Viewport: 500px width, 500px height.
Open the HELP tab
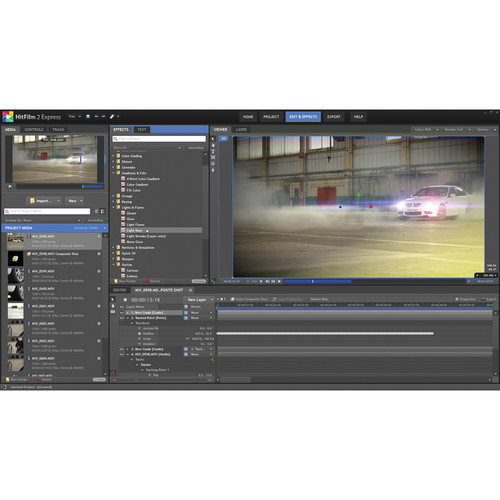pos(358,117)
